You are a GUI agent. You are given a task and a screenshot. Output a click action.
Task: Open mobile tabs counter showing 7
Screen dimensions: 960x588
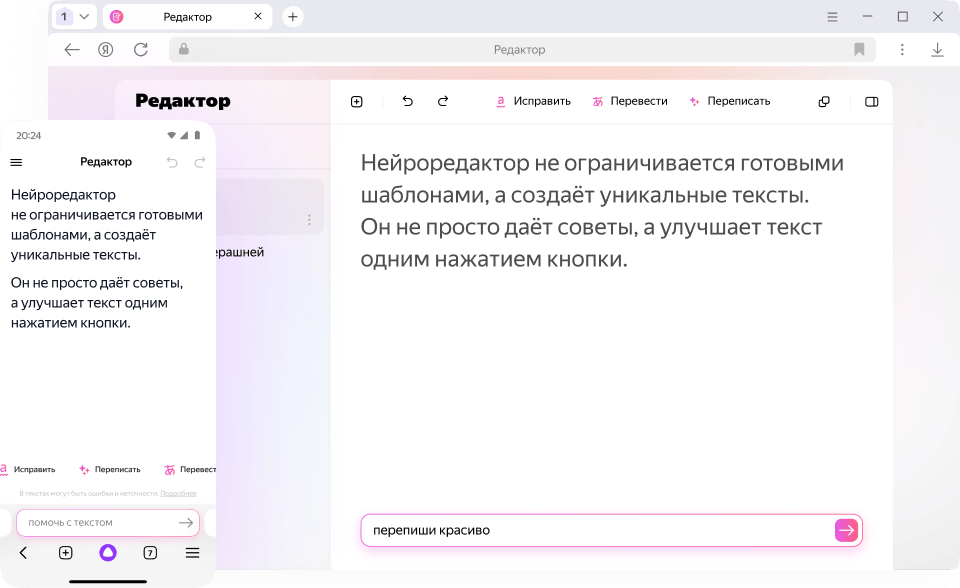tap(150, 553)
